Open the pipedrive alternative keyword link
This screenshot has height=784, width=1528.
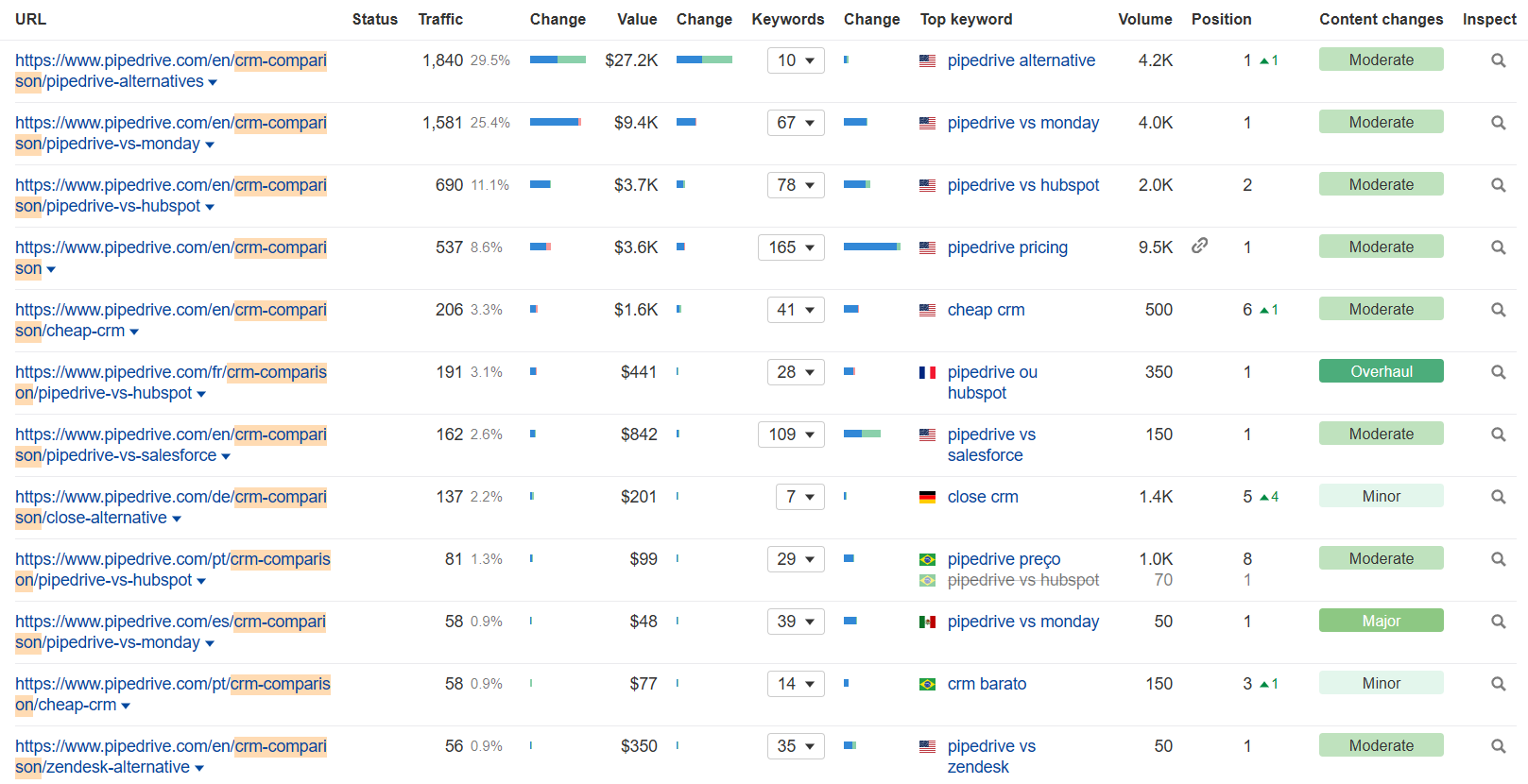pos(1022,60)
